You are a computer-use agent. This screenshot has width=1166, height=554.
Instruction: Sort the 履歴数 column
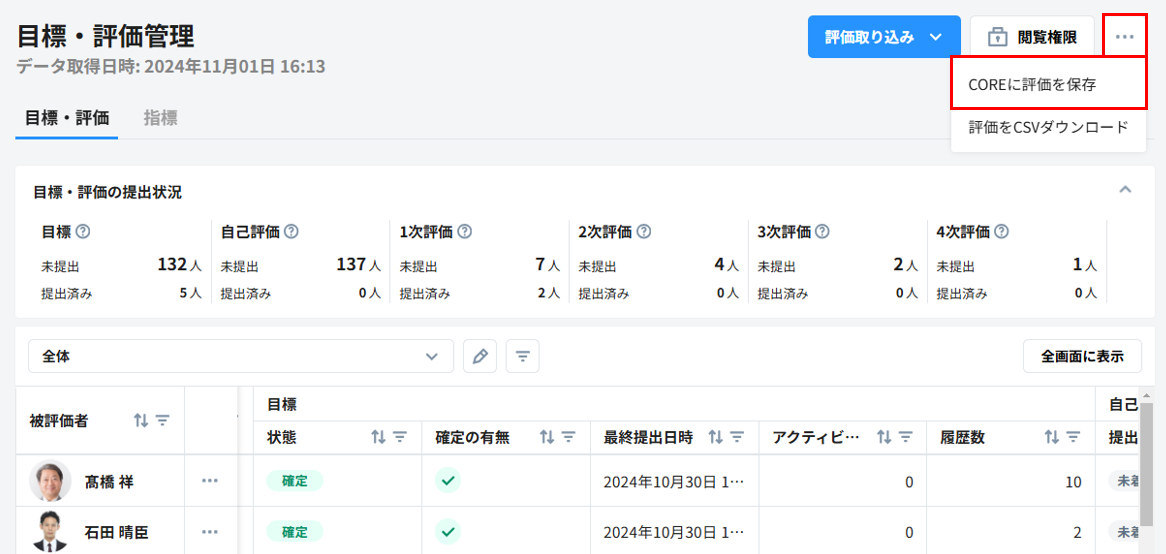click(1051, 437)
